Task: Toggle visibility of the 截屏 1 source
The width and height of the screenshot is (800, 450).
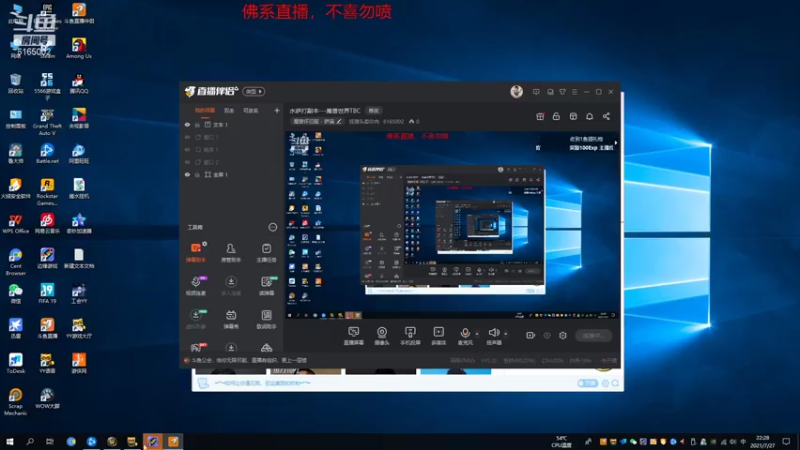Action: pos(187,149)
